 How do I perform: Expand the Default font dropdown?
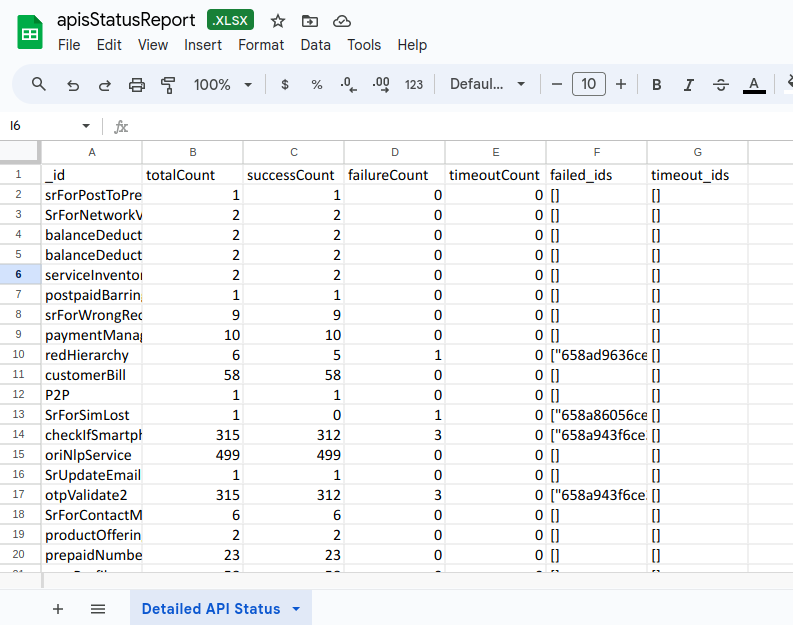[x=487, y=85]
